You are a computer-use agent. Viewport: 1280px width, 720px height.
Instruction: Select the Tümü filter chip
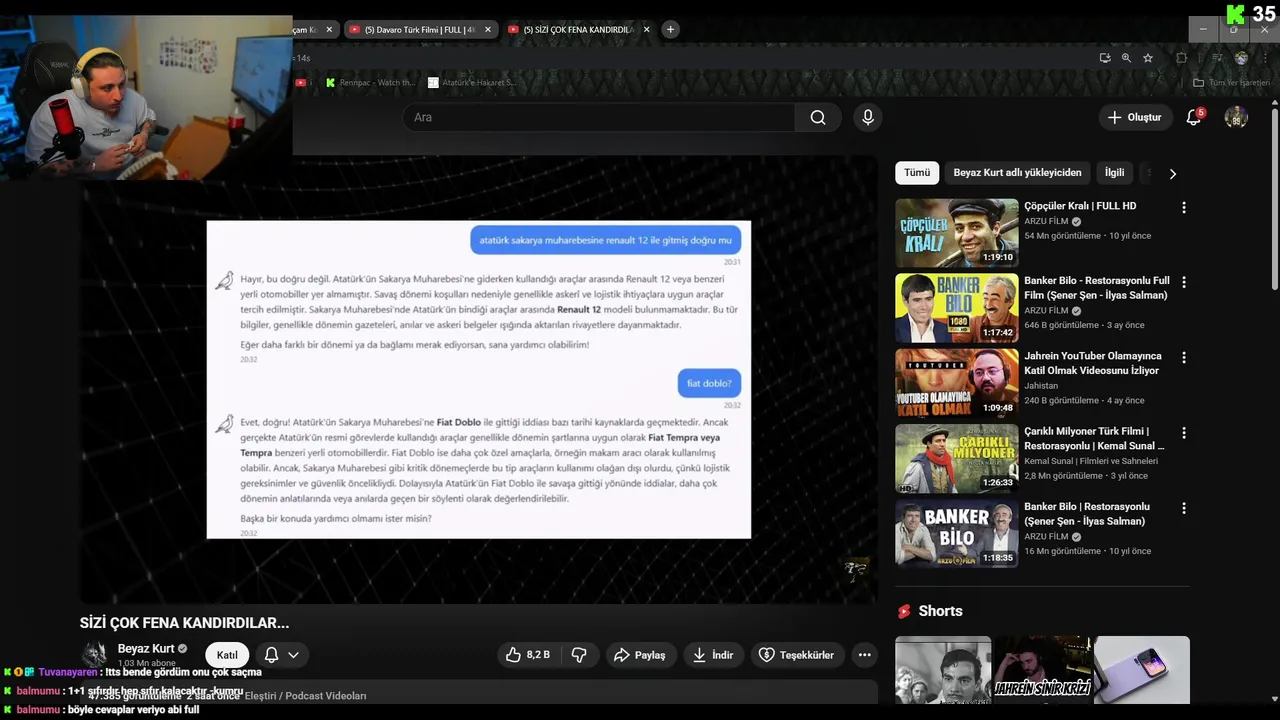(x=917, y=173)
